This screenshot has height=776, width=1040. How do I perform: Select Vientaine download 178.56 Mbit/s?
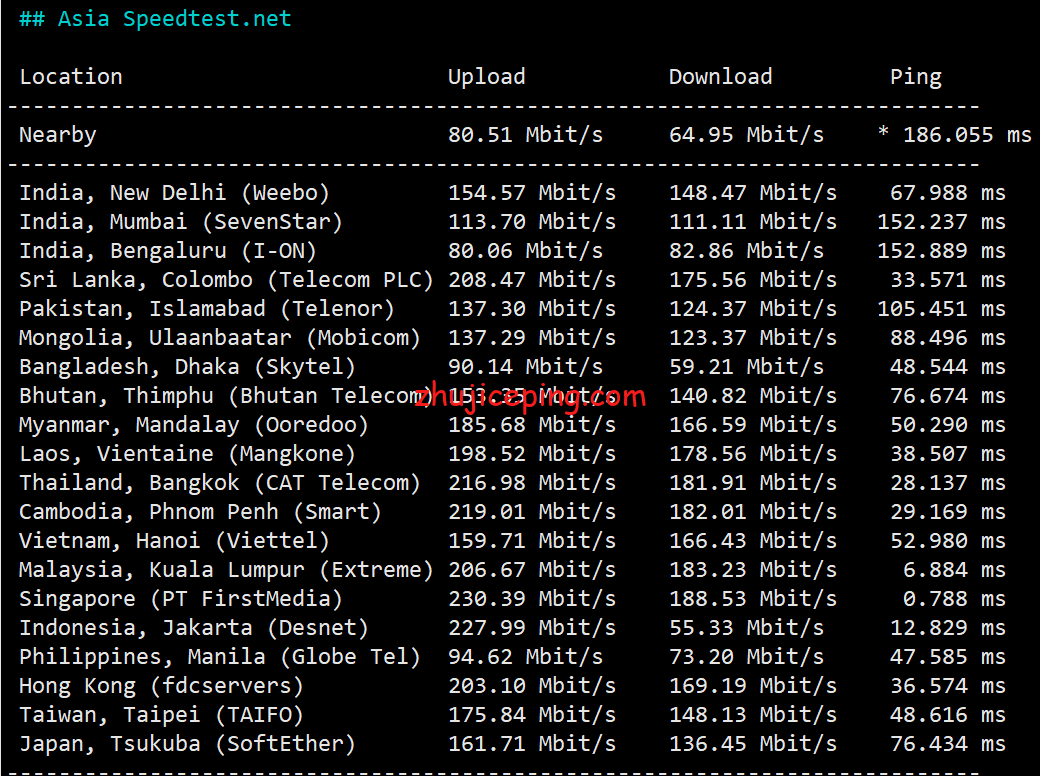(753, 454)
